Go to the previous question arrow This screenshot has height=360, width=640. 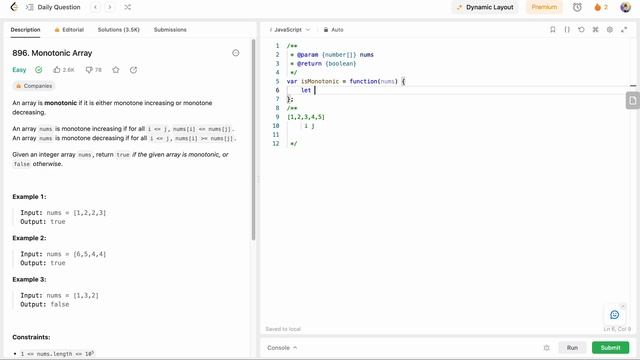pos(96,7)
